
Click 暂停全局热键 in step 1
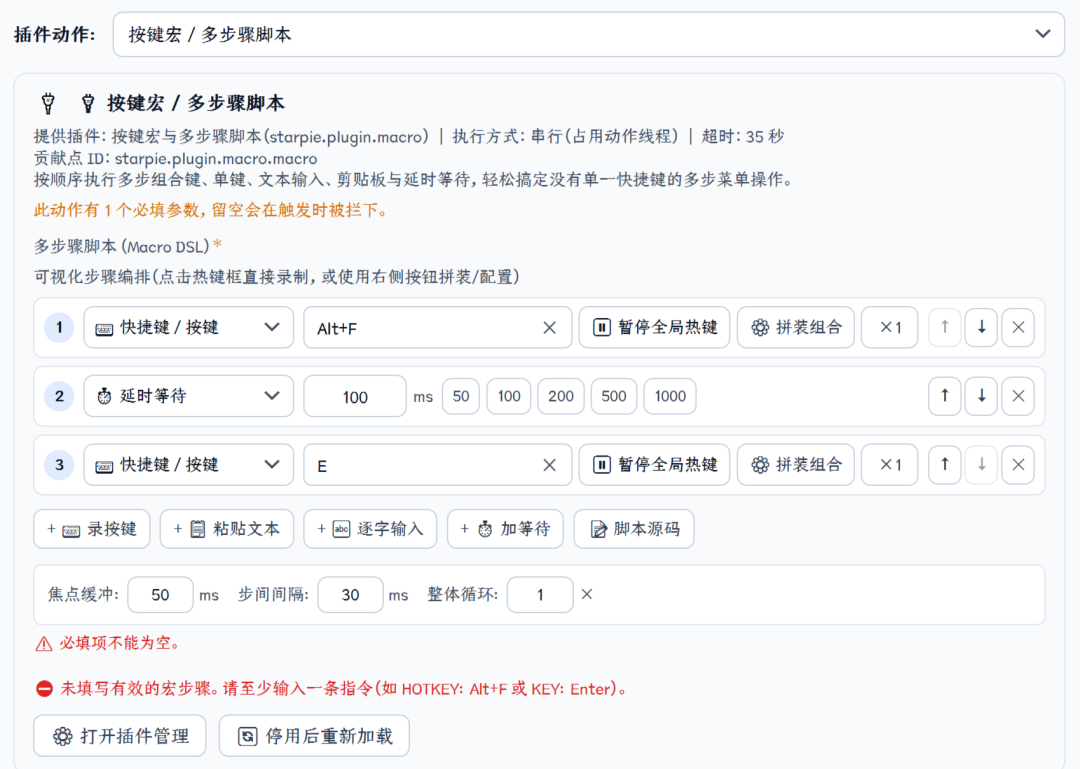click(x=654, y=327)
